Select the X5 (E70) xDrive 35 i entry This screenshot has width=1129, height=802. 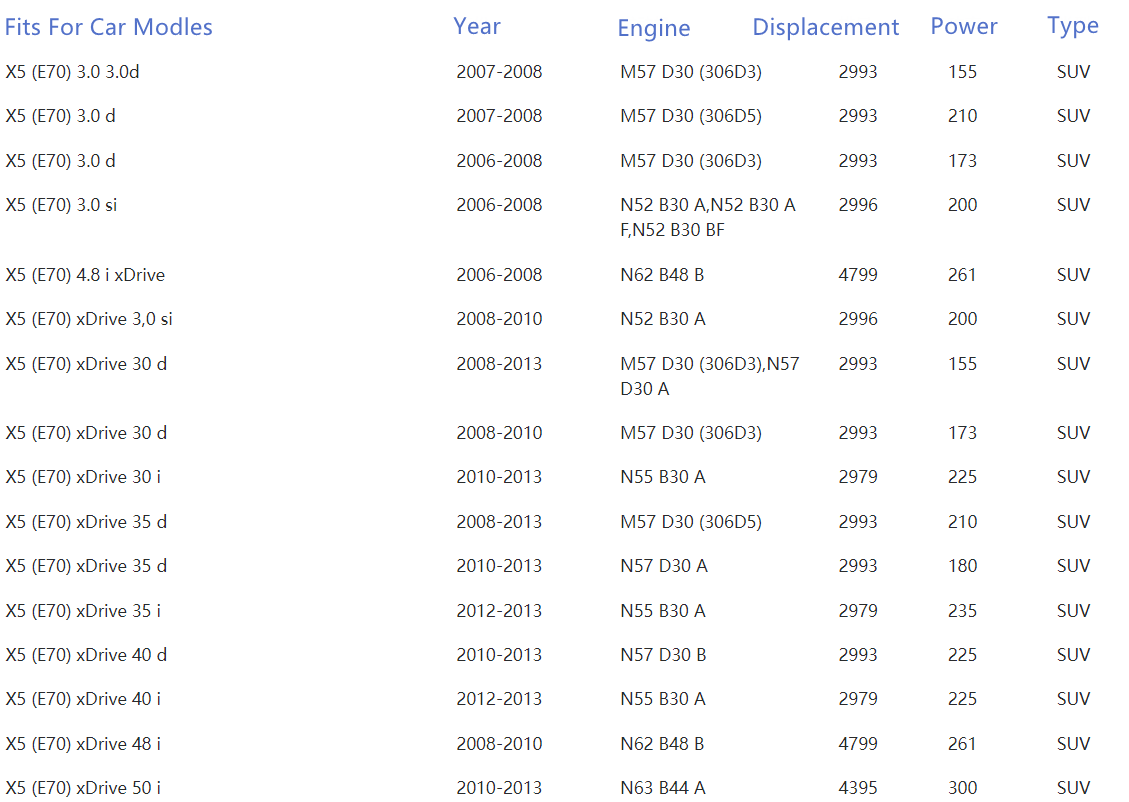[x=83, y=611]
